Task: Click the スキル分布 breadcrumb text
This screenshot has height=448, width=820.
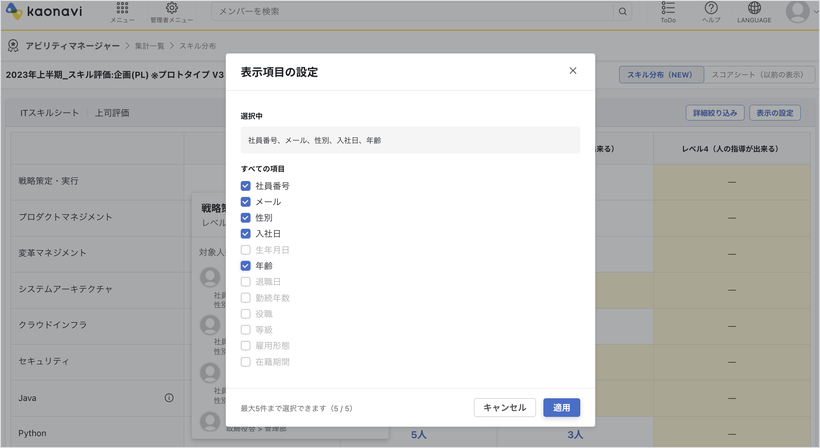Action: [198, 46]
